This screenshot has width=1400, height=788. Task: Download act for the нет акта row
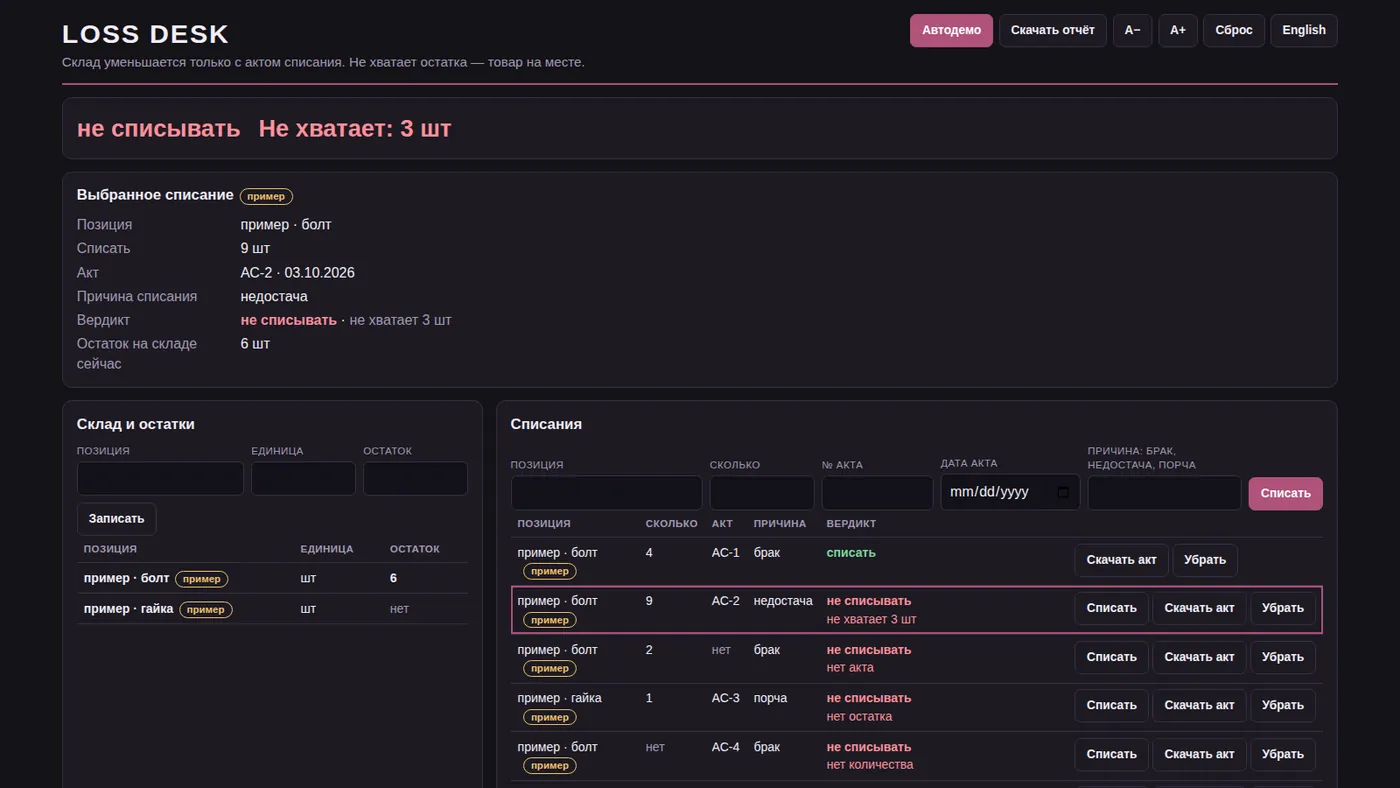click(x=1199, y=657)
